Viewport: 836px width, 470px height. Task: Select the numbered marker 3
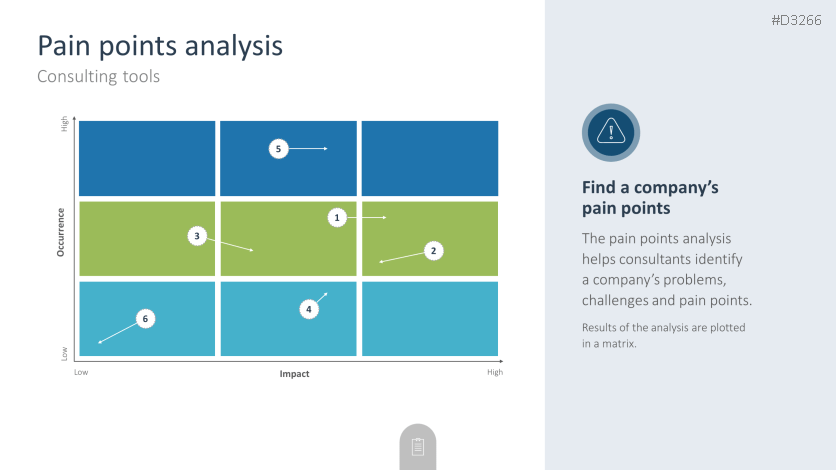(198, 236)
